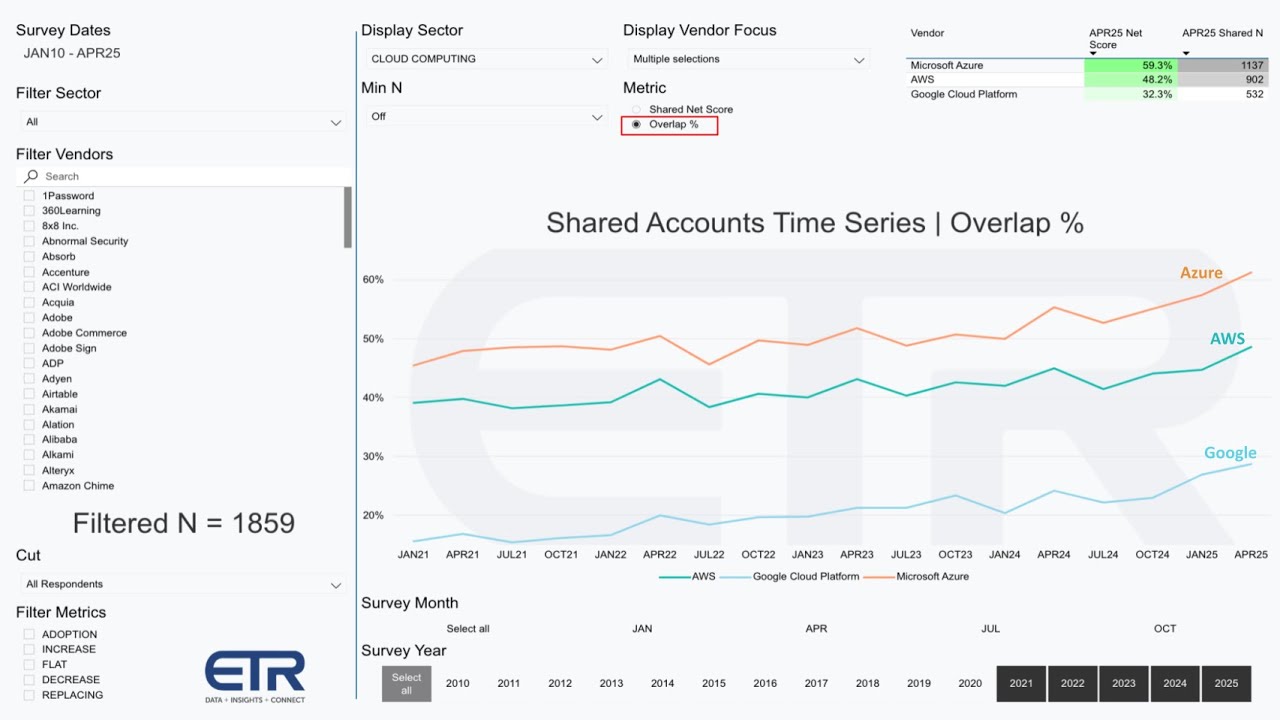Enable the Akamai vendor filter
Screen dimensions: 1280x720
click(30, 409)
